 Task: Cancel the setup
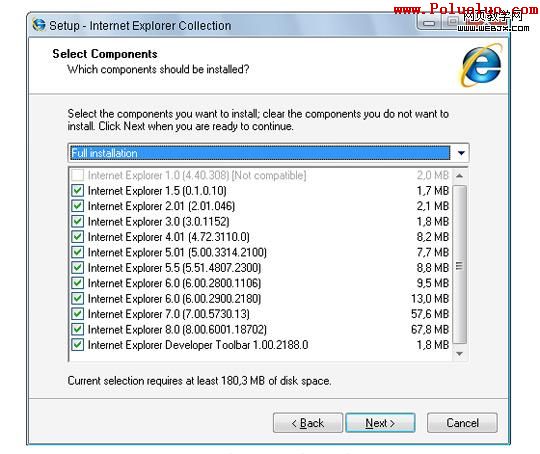(x=462, y=423)
